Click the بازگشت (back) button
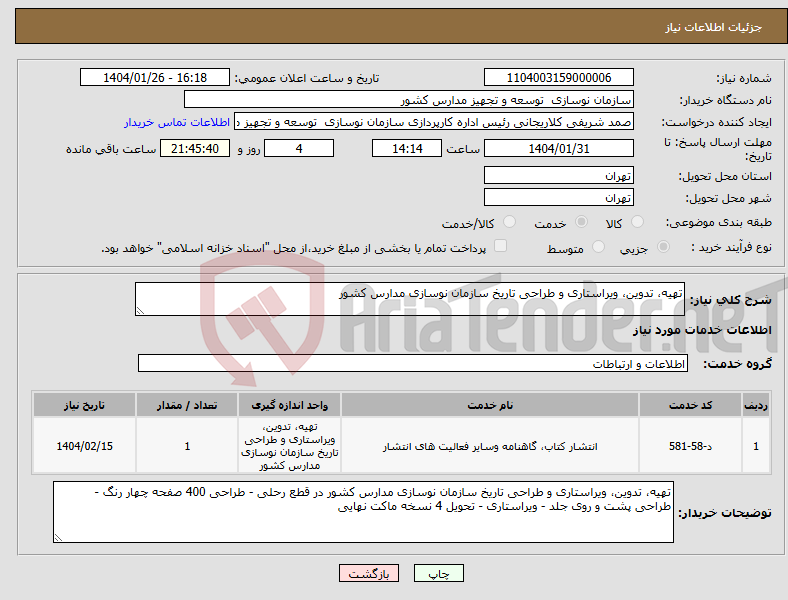The height and width of the screenshot is (600, 788). [x=369, y=573]
